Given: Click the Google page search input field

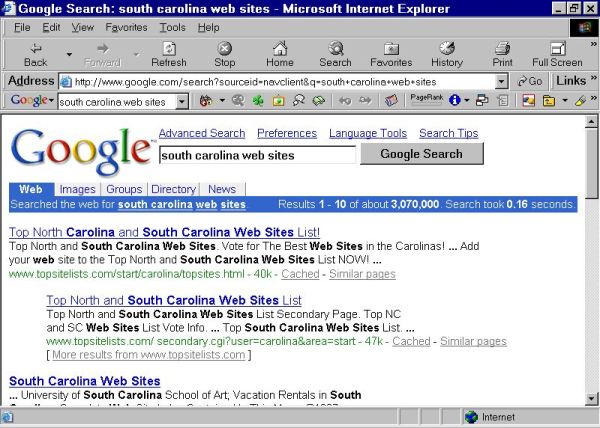Looking at the screenshot, I should [x=258, y=155].
